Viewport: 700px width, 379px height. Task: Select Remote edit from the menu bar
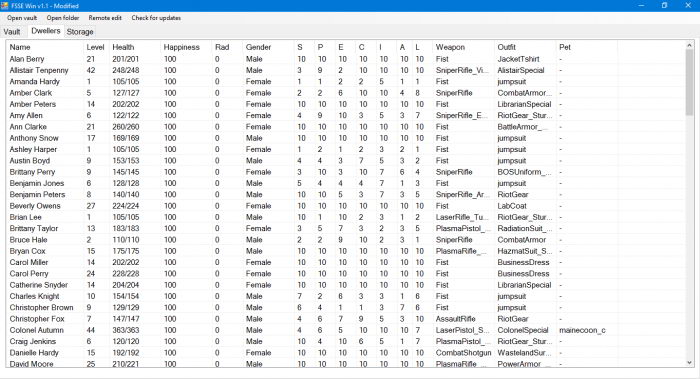pos(105,18)
